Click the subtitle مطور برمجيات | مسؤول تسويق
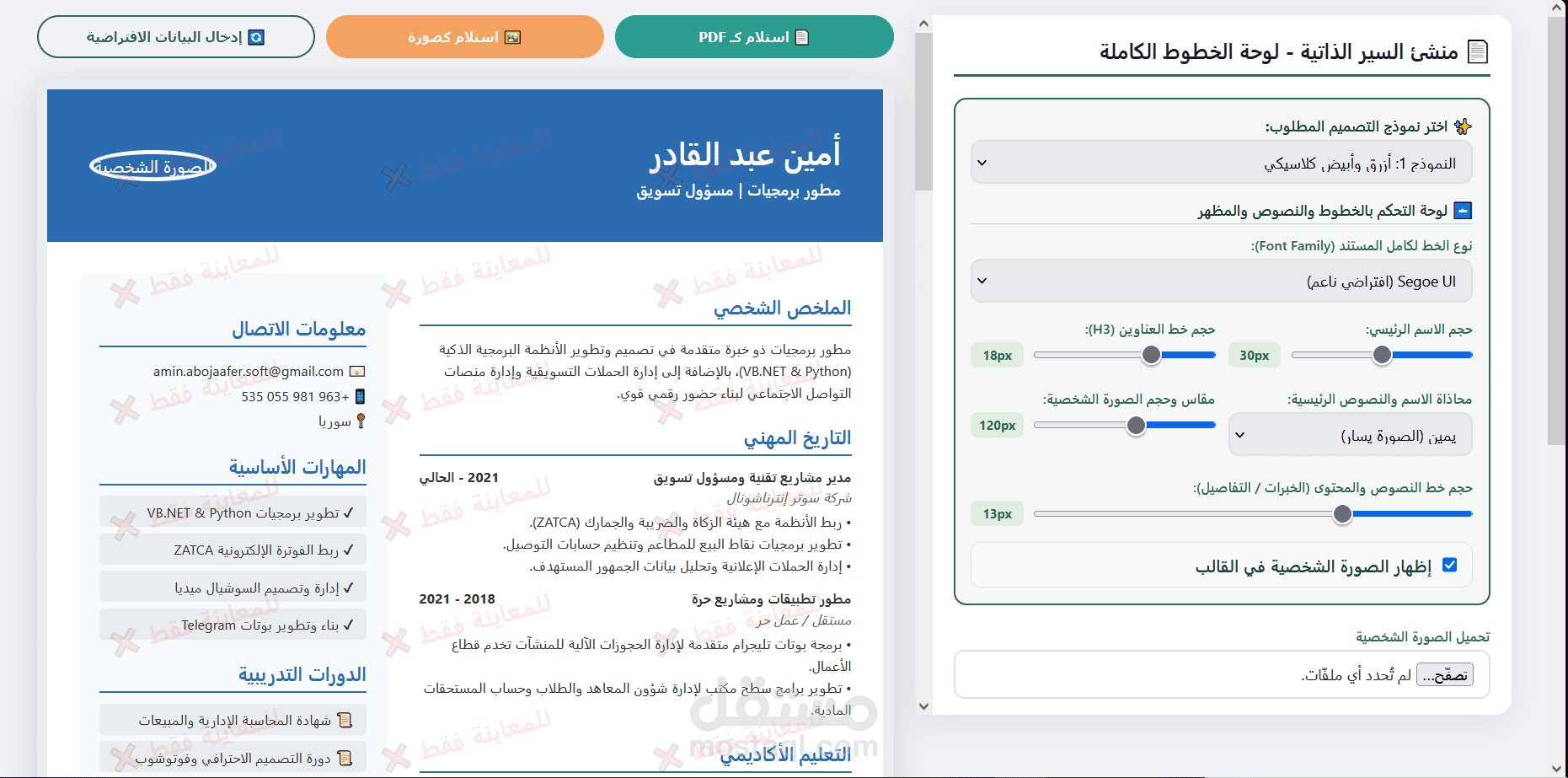This screenshot has width=1568, height=778. 738,190
